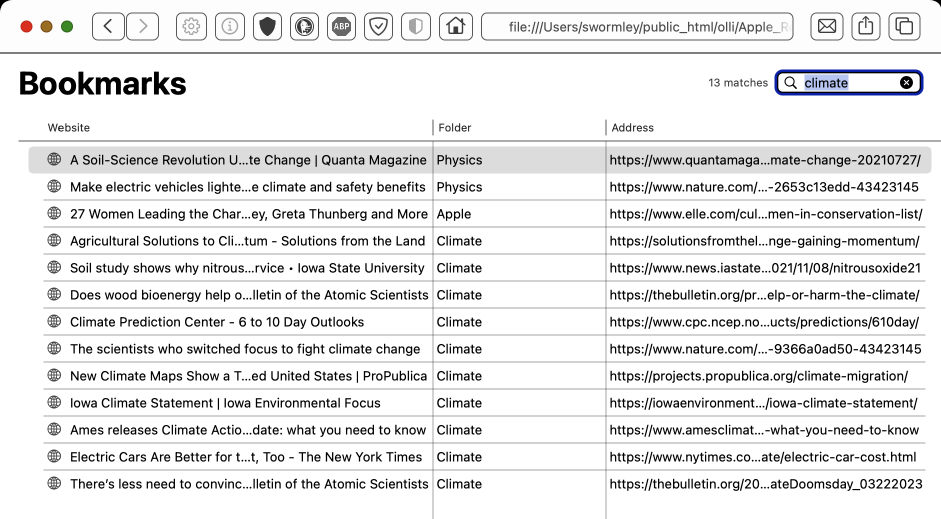Click the magnifying glass in search field
The height and width of the screenshot is (519, 941).
coord(791,83)
